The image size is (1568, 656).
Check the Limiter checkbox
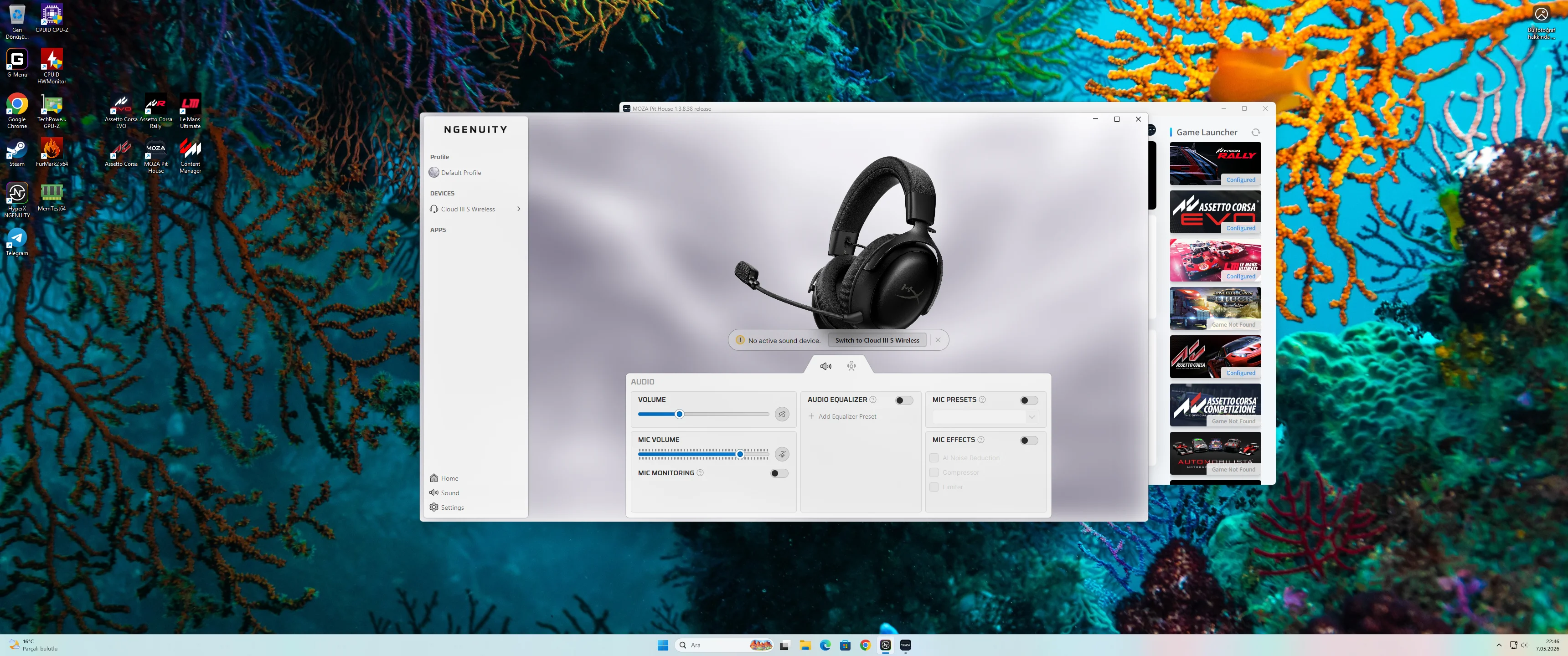(934, 487)
